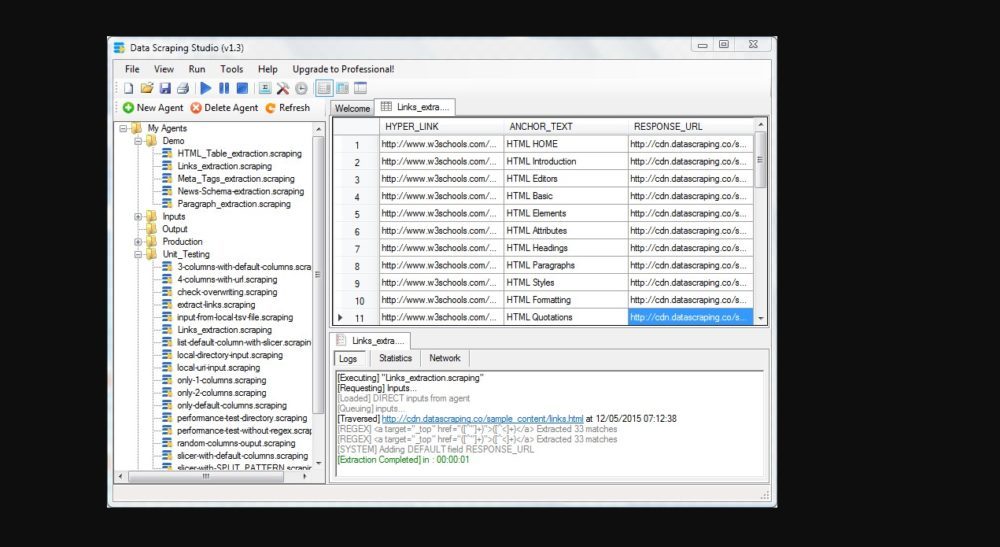The image size is (1000, 547).
Task: Expand the Production folder node
Action: [138, 241]
